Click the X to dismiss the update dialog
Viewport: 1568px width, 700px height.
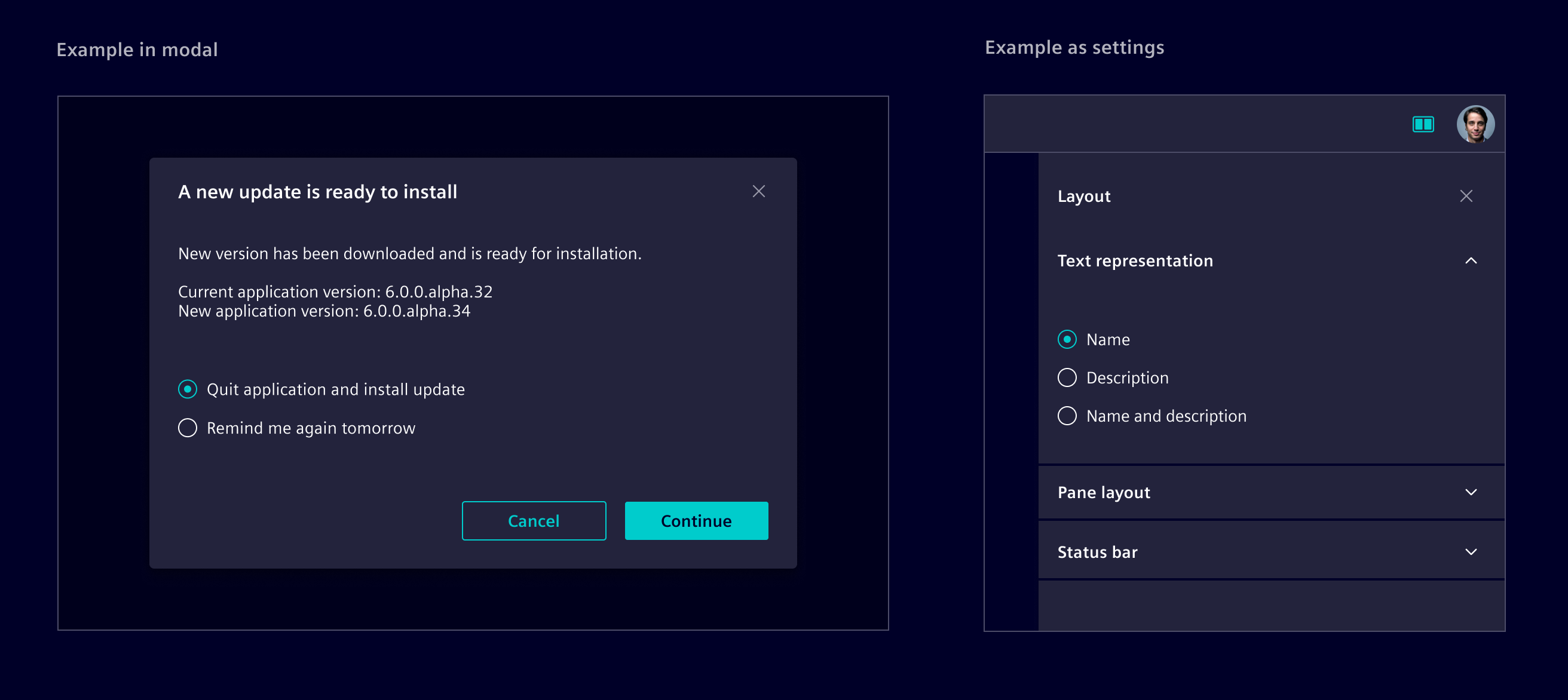758,191
